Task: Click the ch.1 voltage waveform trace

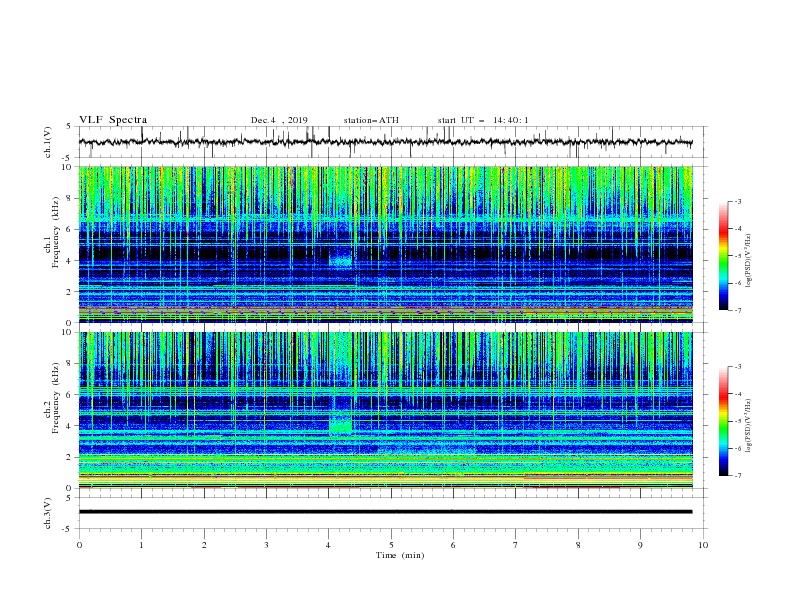Action: (385, 142)
